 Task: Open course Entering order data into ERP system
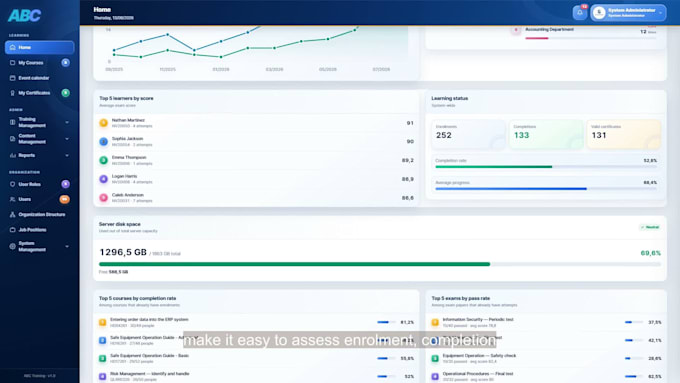pyautogui.click(x=256, y=322)
